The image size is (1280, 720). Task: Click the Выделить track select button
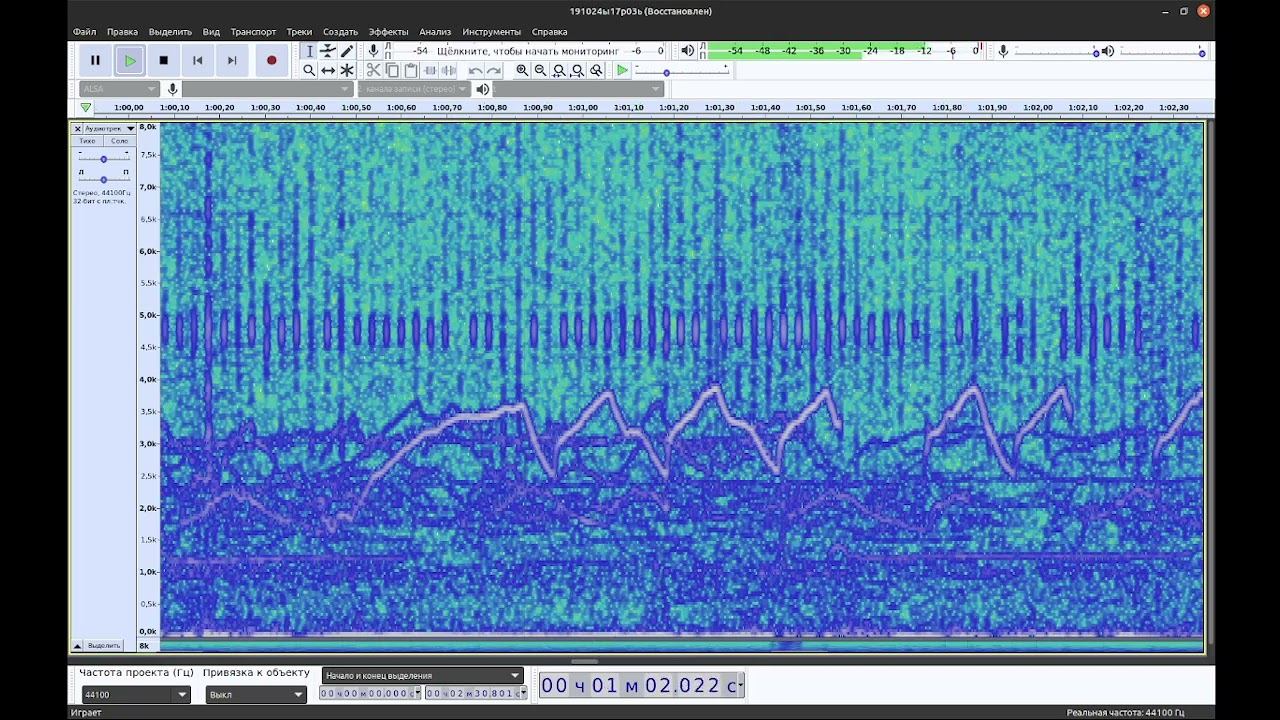click(x=103, y=645)
